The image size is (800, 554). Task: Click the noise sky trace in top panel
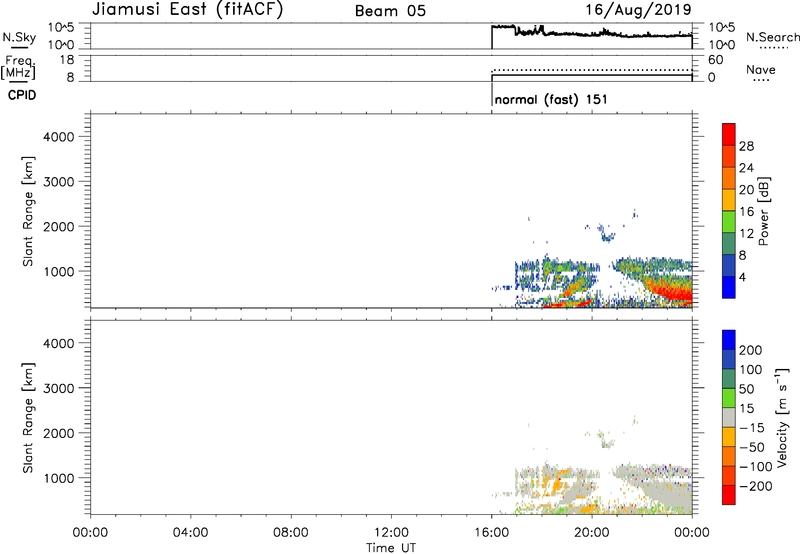pos(592,33)
